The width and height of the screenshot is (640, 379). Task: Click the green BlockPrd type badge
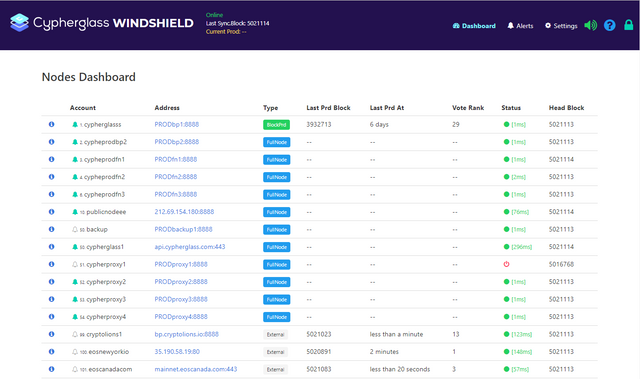[x=276, y=124]
